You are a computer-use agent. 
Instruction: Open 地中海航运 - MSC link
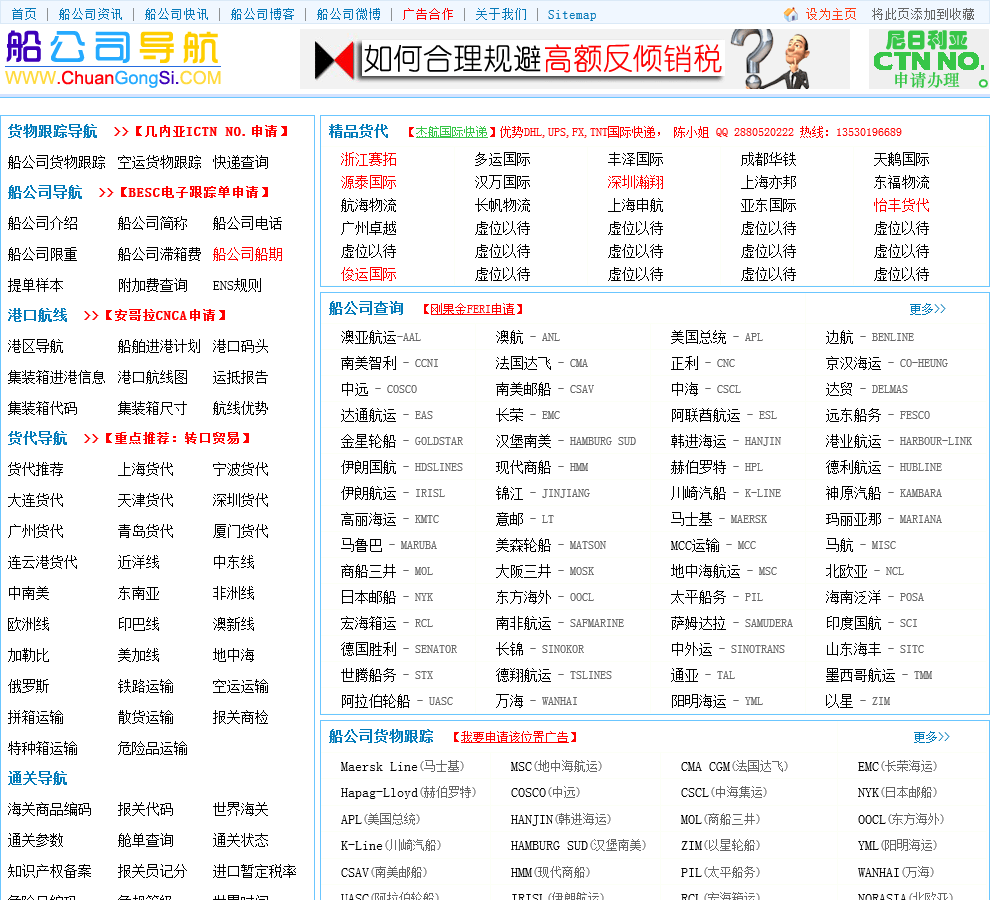(724, 572)
